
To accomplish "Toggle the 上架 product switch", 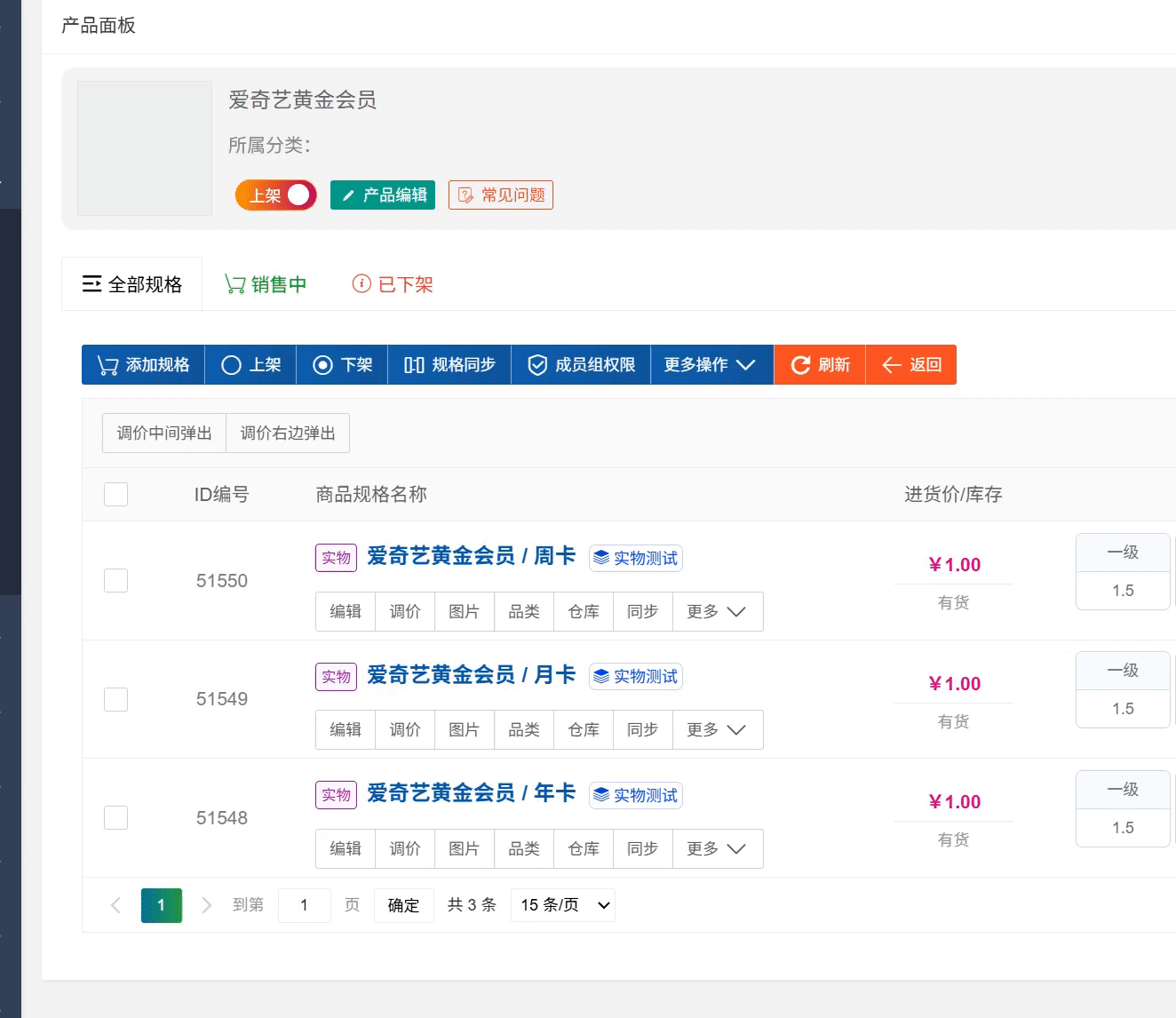I will point(275,195).
